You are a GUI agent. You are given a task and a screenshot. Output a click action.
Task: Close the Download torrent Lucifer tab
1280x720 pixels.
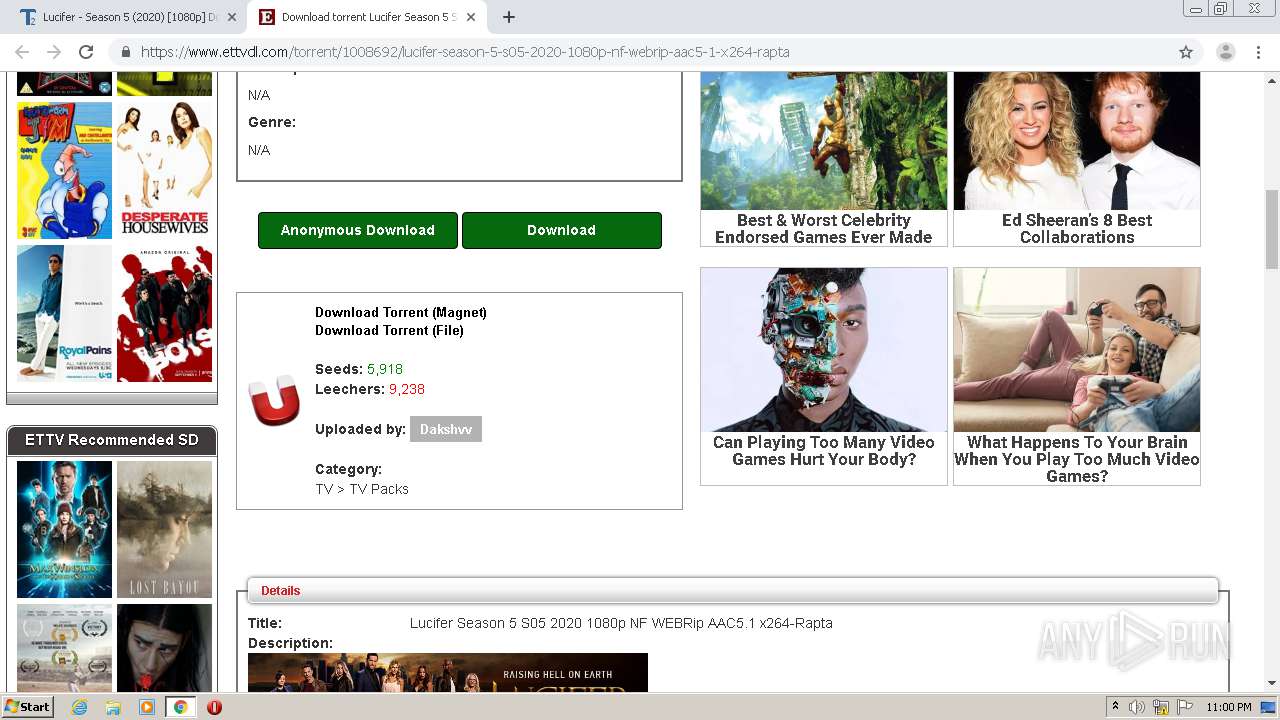coord(470,17)
